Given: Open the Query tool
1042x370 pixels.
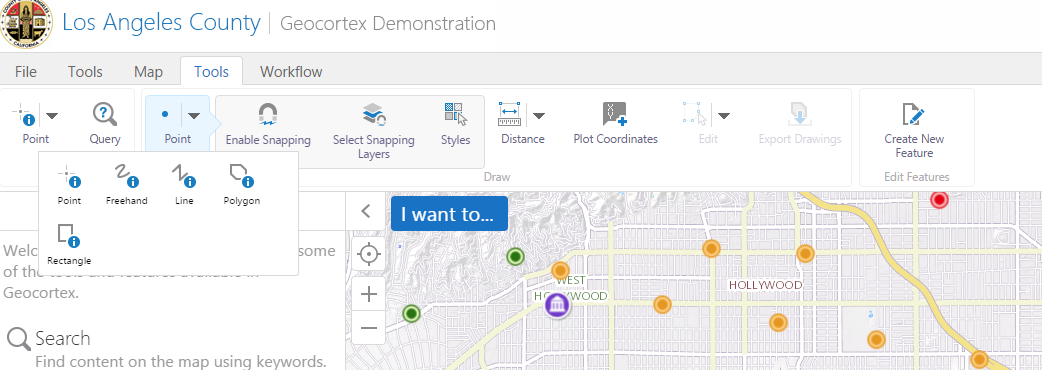Looking at the screenshot, I should [105, 124].
